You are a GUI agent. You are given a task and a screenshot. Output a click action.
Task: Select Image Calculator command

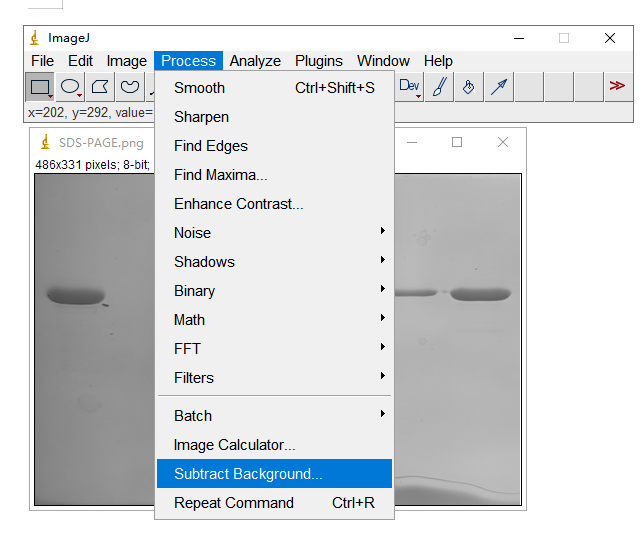point(234,445)
